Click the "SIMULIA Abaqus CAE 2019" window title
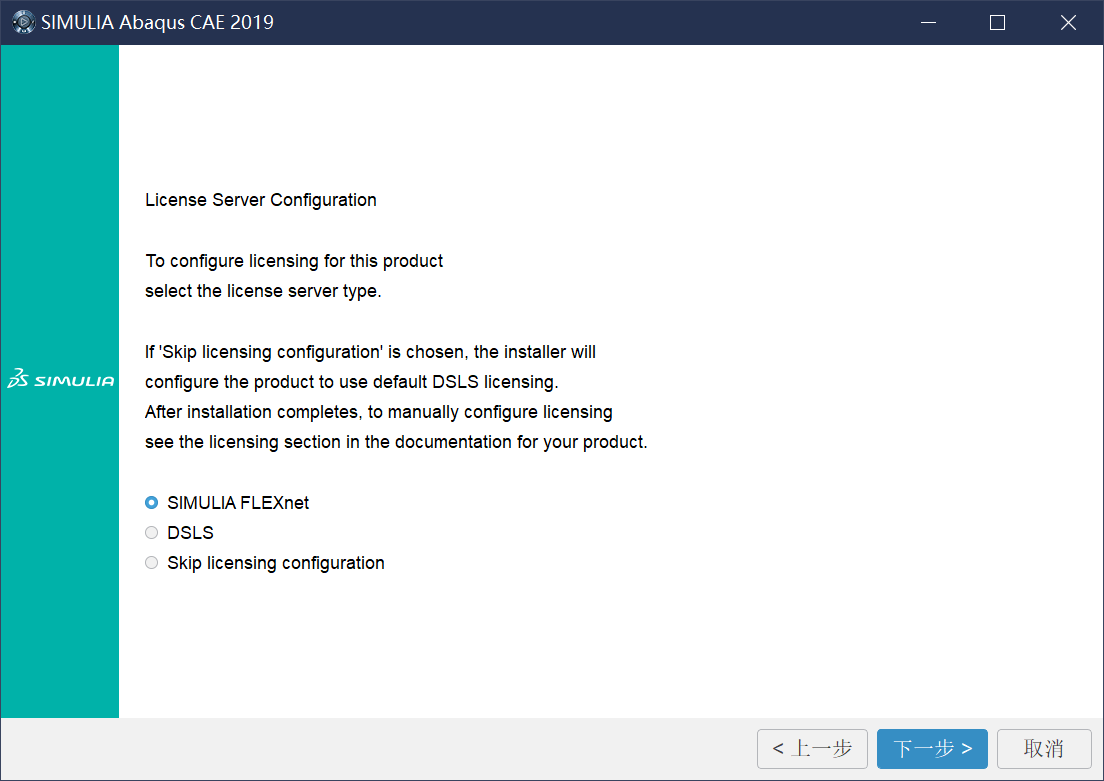The image size is (1104, 781). point(157,22)
